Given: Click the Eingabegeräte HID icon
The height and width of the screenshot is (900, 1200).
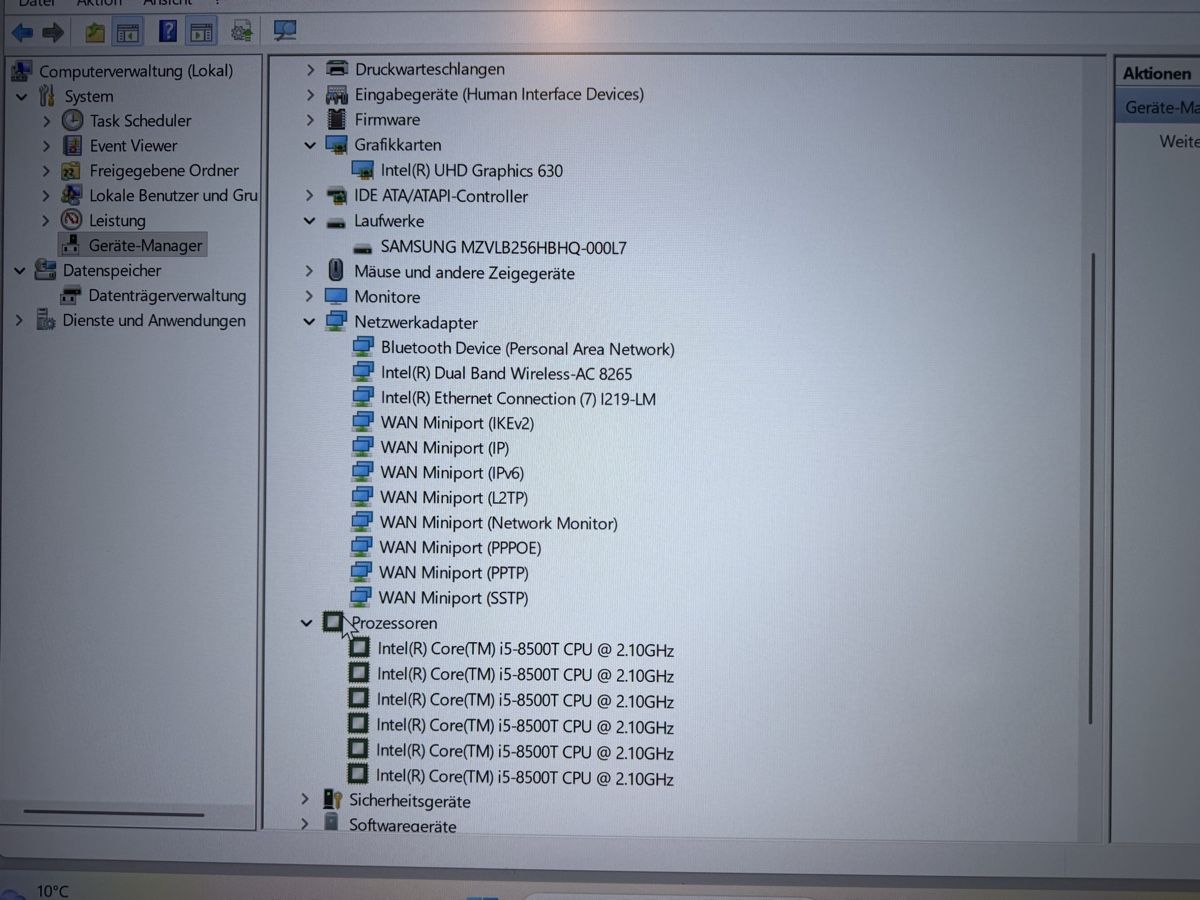Looking at the screenshot, I should click(x=337, y=94).
